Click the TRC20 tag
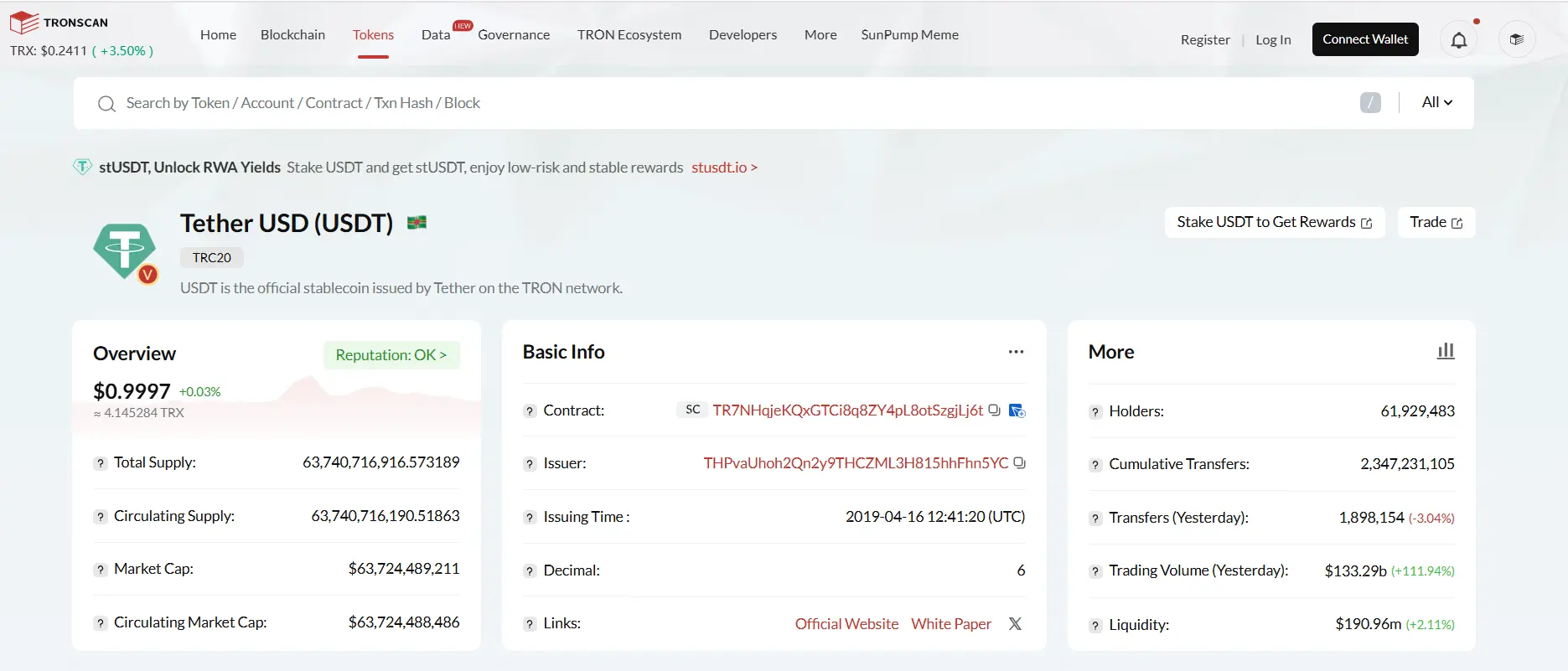Viewport: 1568px width, 671px height. click(211, 258)
